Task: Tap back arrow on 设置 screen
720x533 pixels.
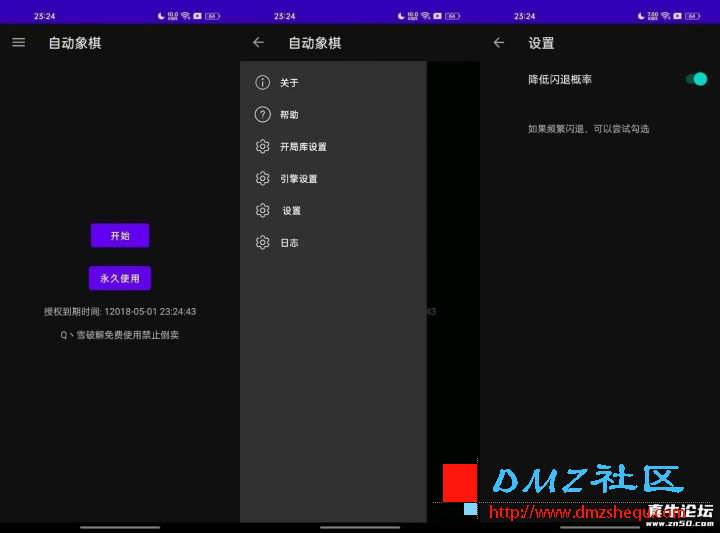Action: pos(499,43)
